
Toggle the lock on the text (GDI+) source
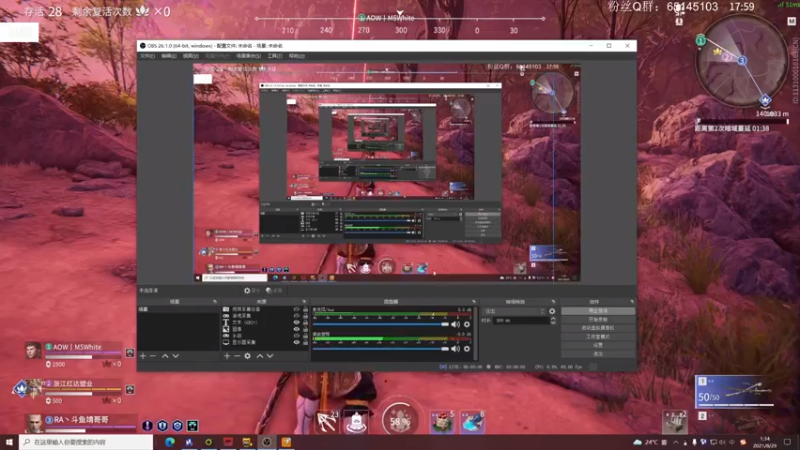coord(305,322)
